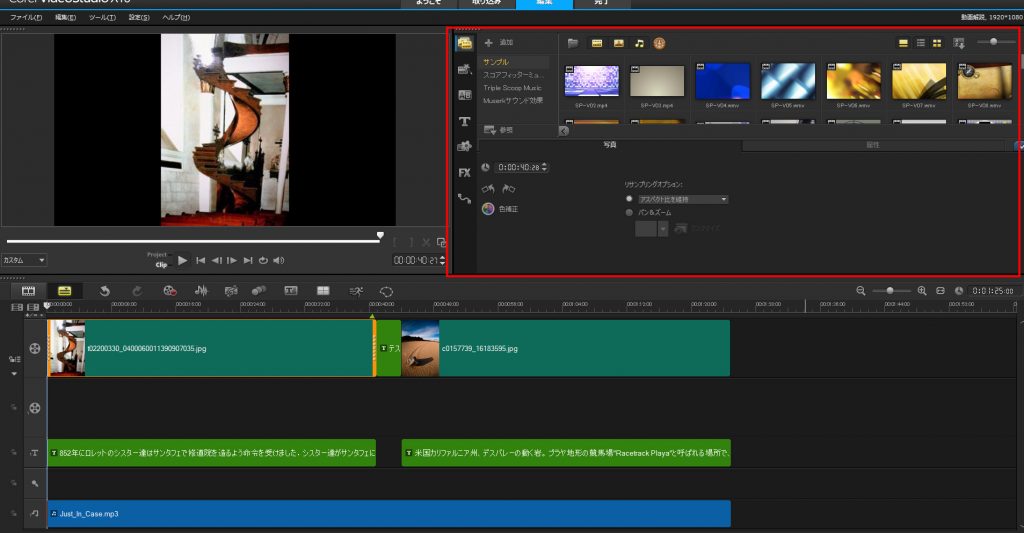Click the Transition library icon
The image size is (1024, 533).
(x=464, y=95)
